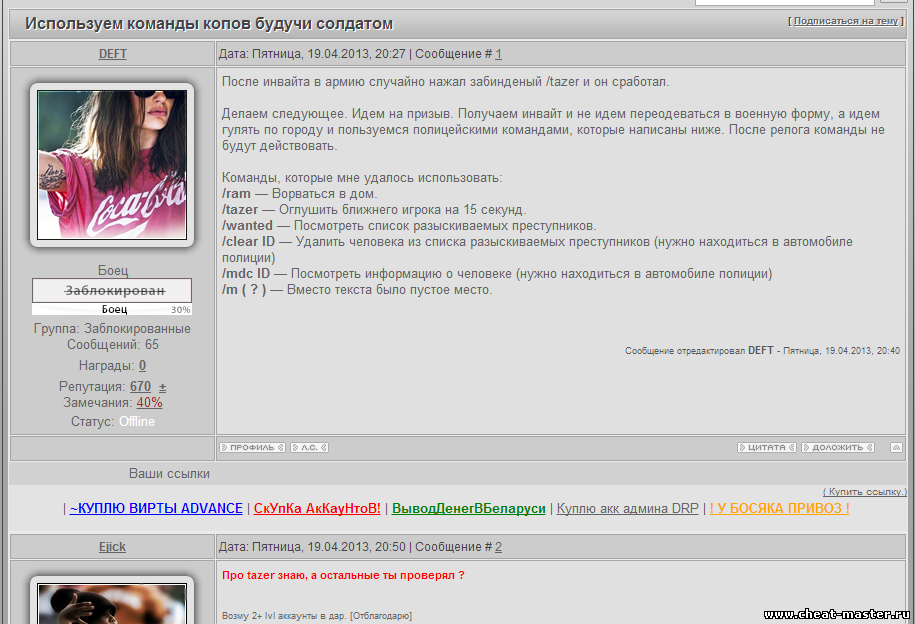
Task: Open the awards count 0 link
Action: point(142,366)
